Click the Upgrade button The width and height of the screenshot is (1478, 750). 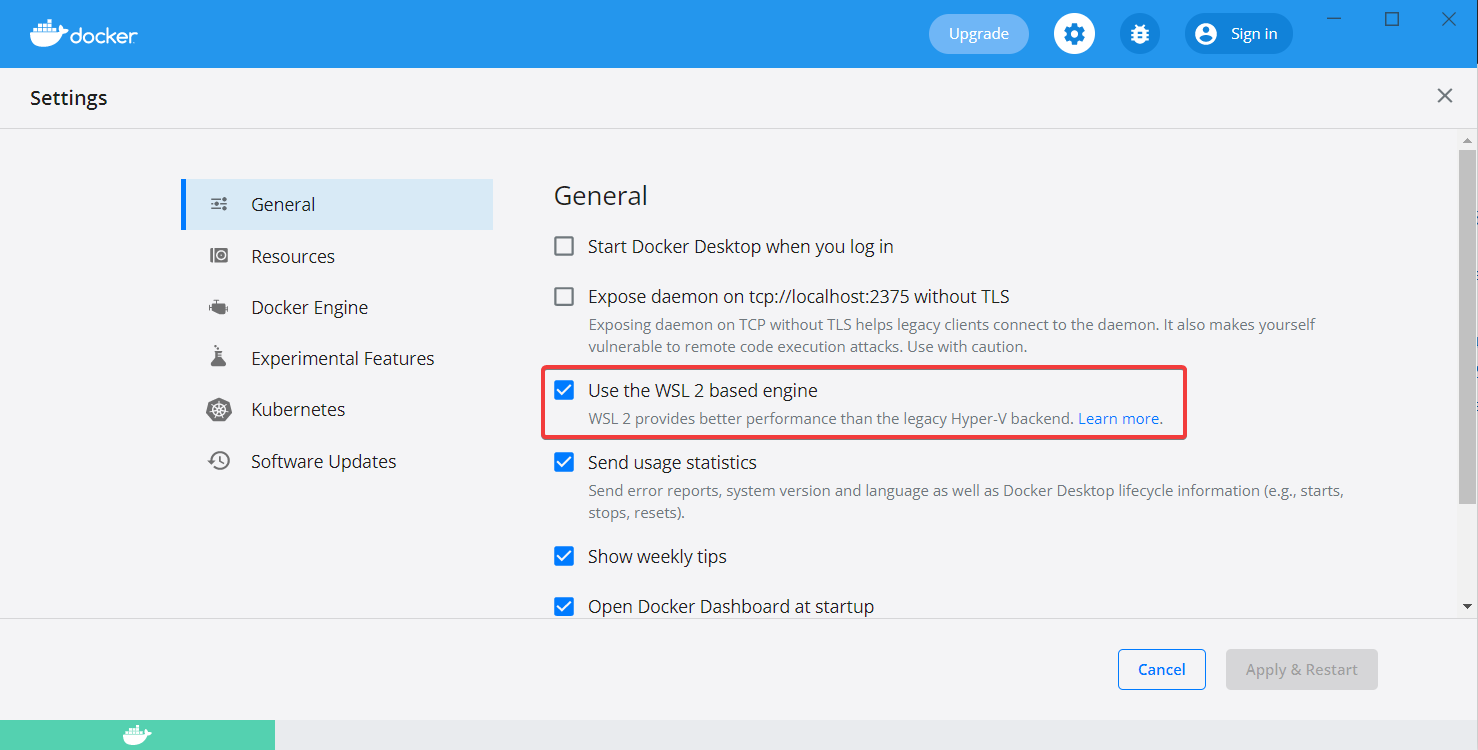pos(978,33)
